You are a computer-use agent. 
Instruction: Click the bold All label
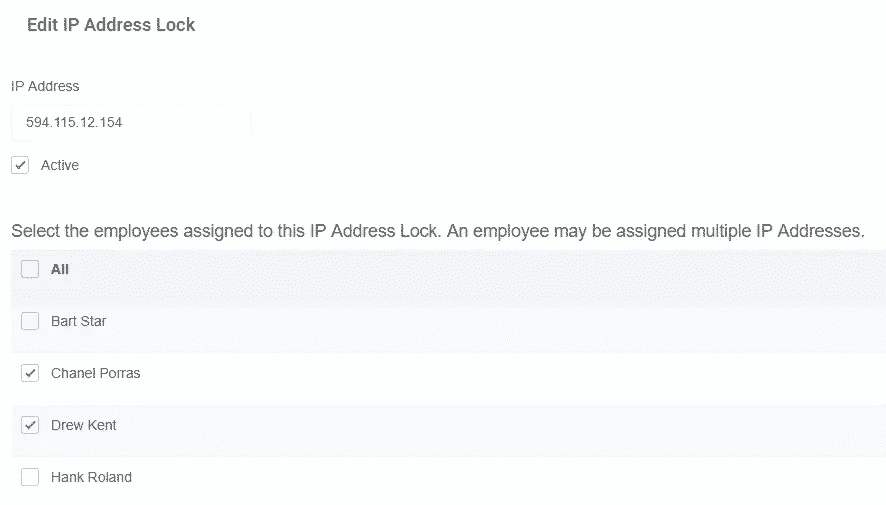coord(60,269)
